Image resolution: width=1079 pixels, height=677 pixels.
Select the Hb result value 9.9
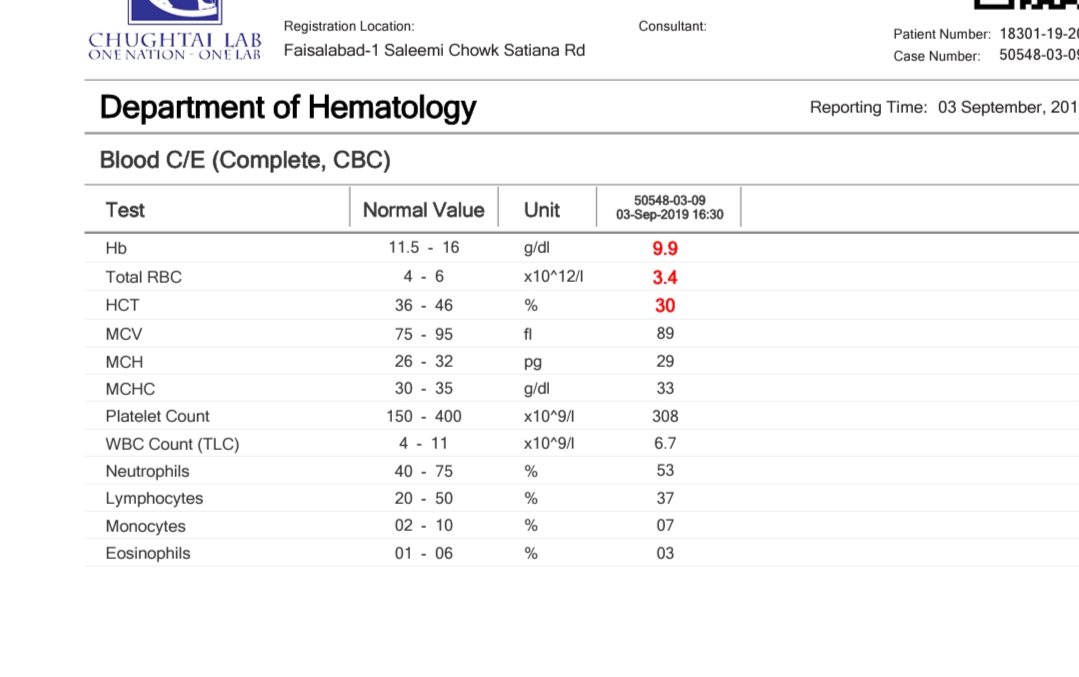(665, 249)
